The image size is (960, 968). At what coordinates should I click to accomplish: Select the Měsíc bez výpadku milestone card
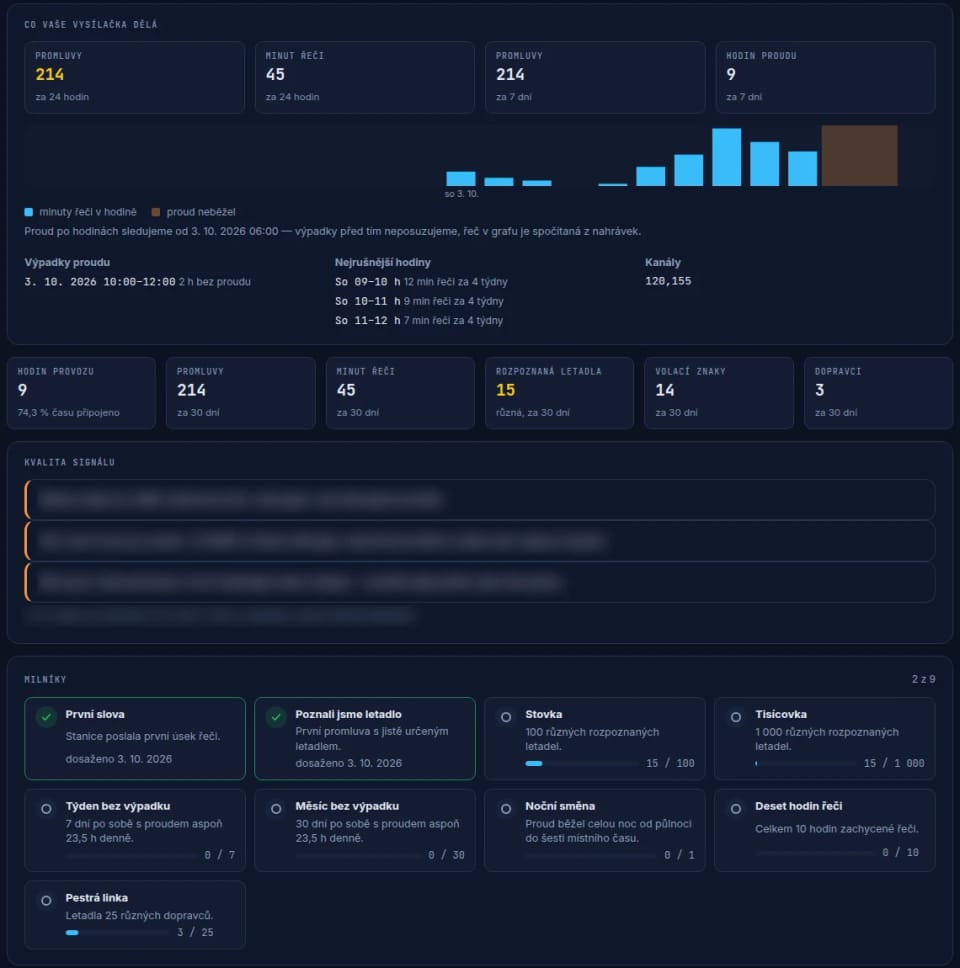pos(365,830)
